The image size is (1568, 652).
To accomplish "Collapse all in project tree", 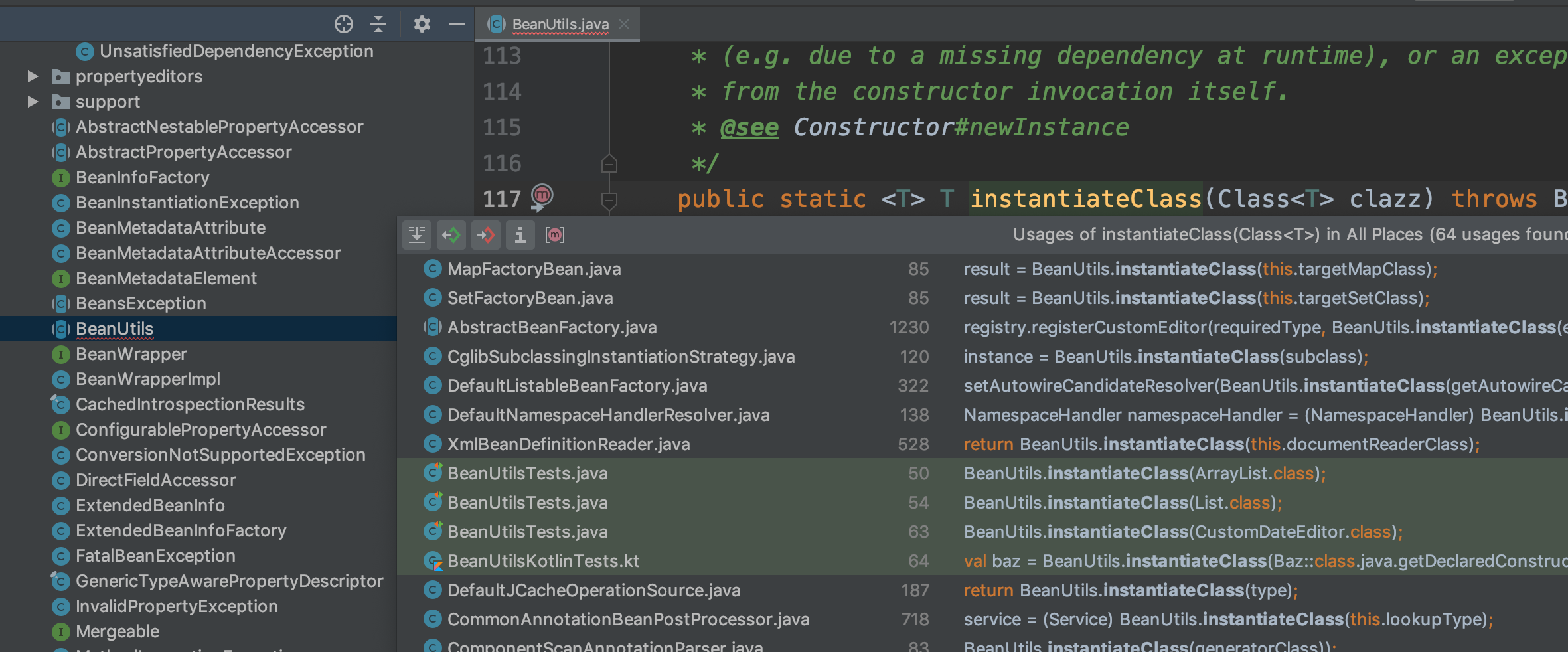I will tap(378, 25).
